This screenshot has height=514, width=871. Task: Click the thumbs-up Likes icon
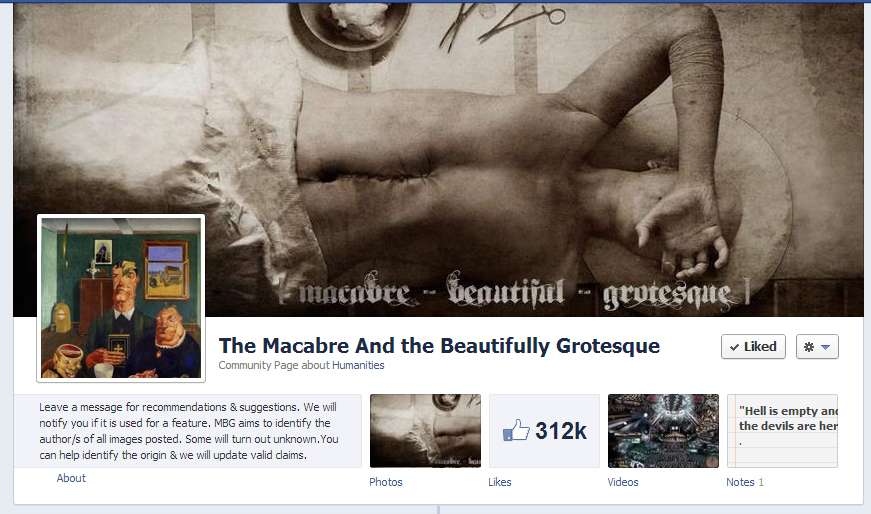pos(516,431)
